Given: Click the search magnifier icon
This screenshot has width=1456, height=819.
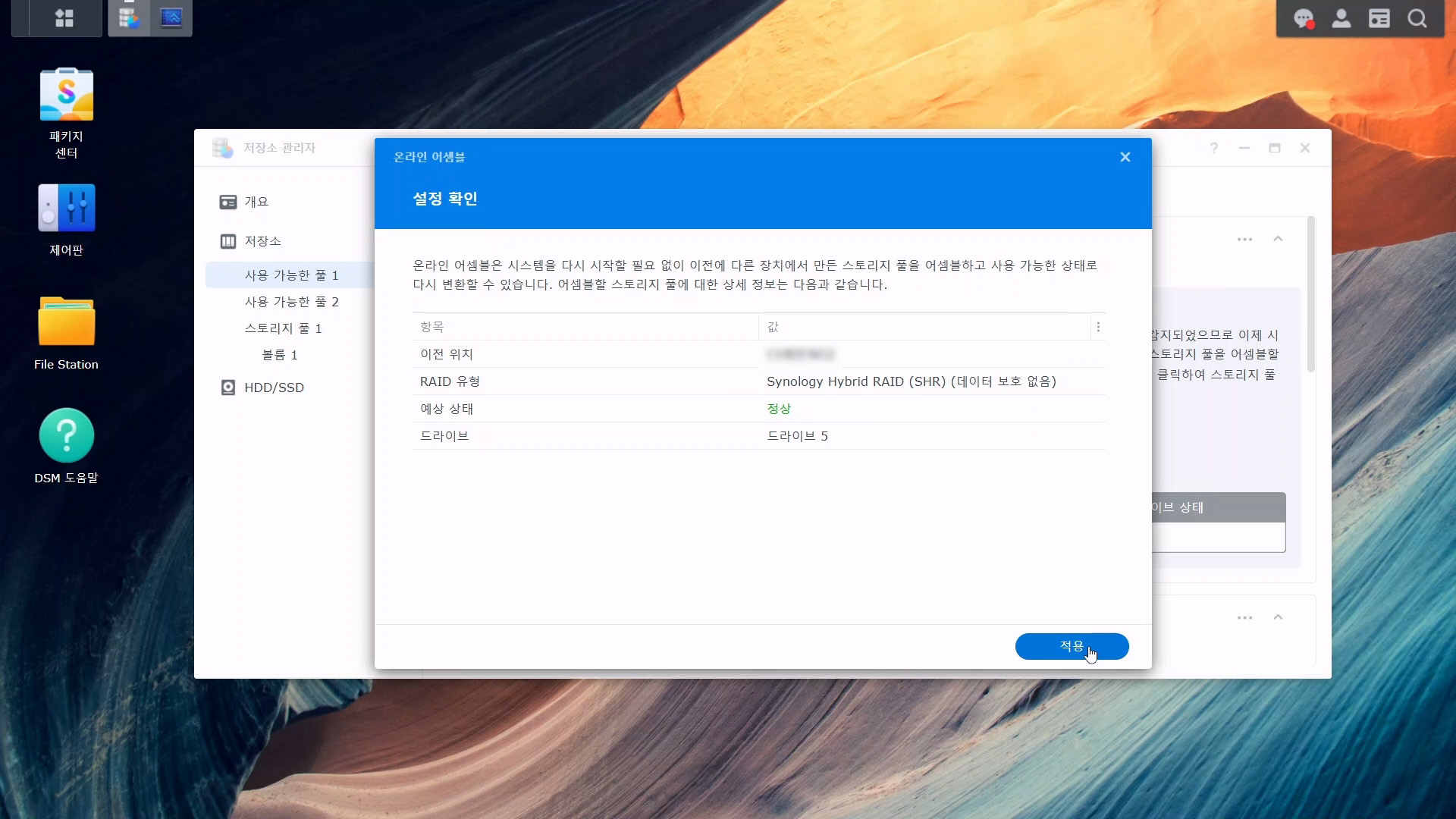Looking at the screenshot, I should [1417, 19].
